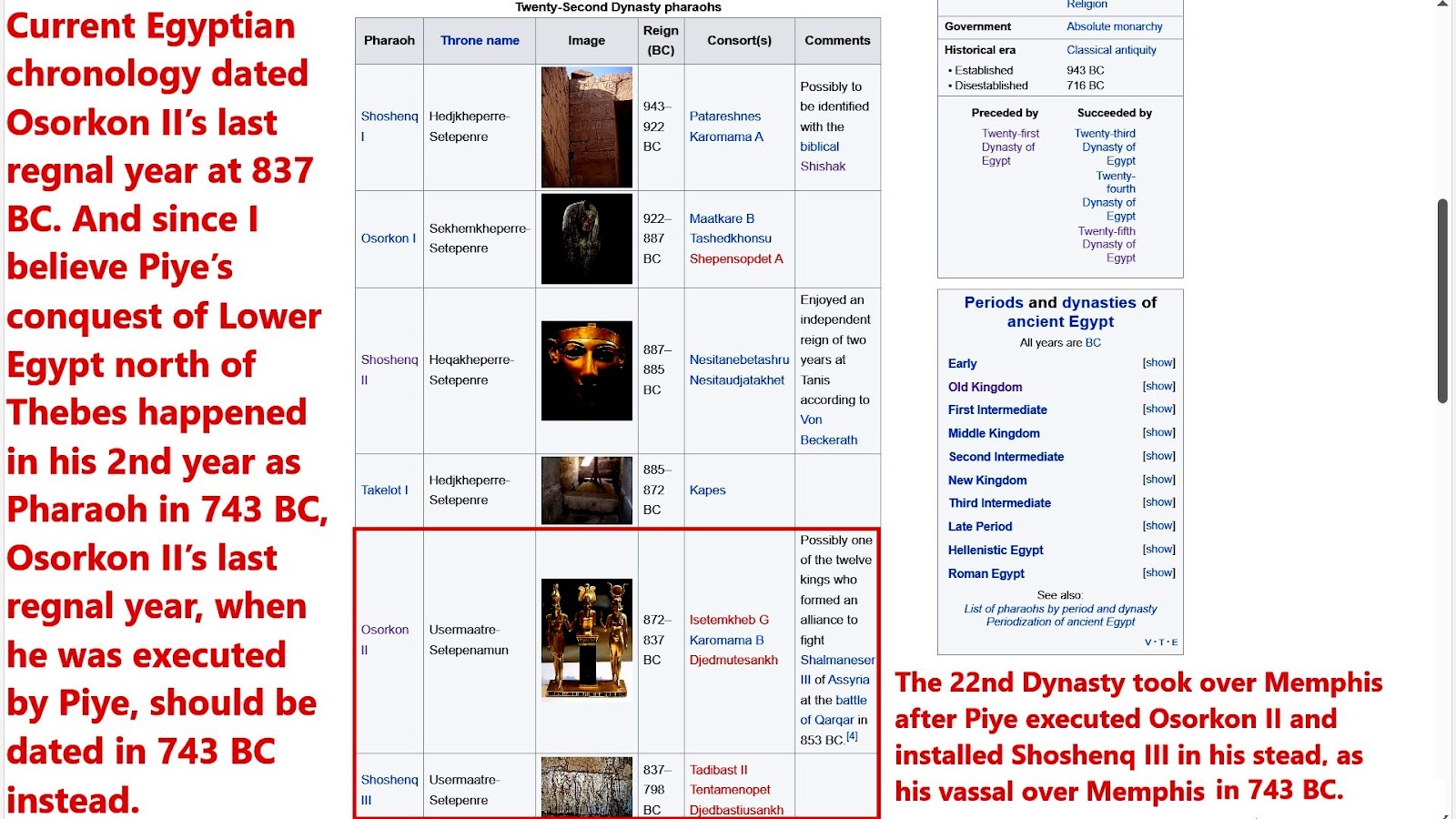Open Shalmaneser III of Assyria link
1456x819 pixels.
836,670
